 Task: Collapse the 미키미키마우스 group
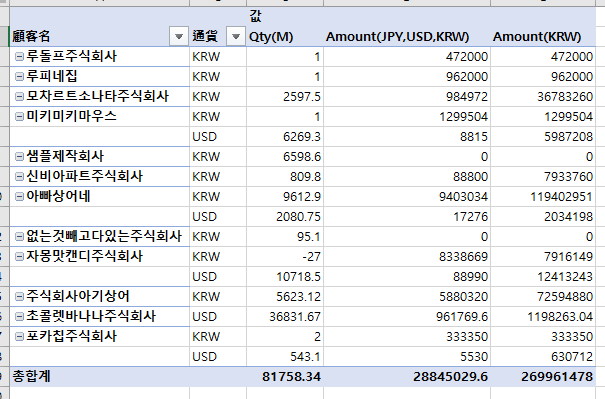click(x=19, y=117)
